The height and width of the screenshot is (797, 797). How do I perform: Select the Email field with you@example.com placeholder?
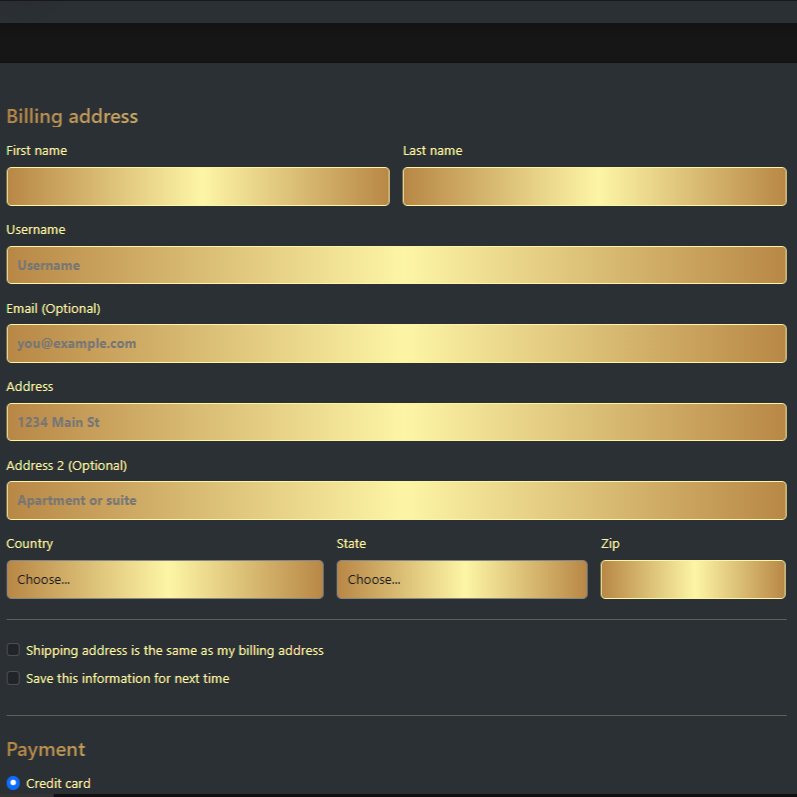[x=396, y=343]
